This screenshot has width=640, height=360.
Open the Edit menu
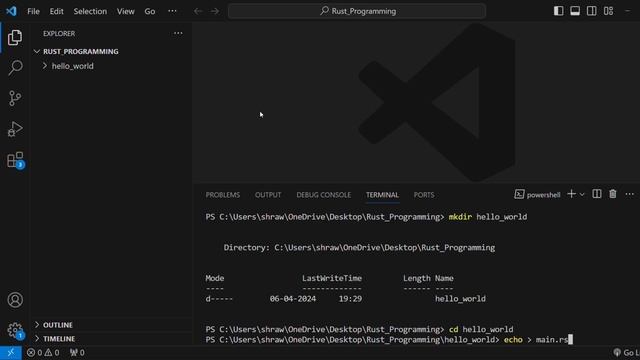pyautogui.click(x=56, y=11)
